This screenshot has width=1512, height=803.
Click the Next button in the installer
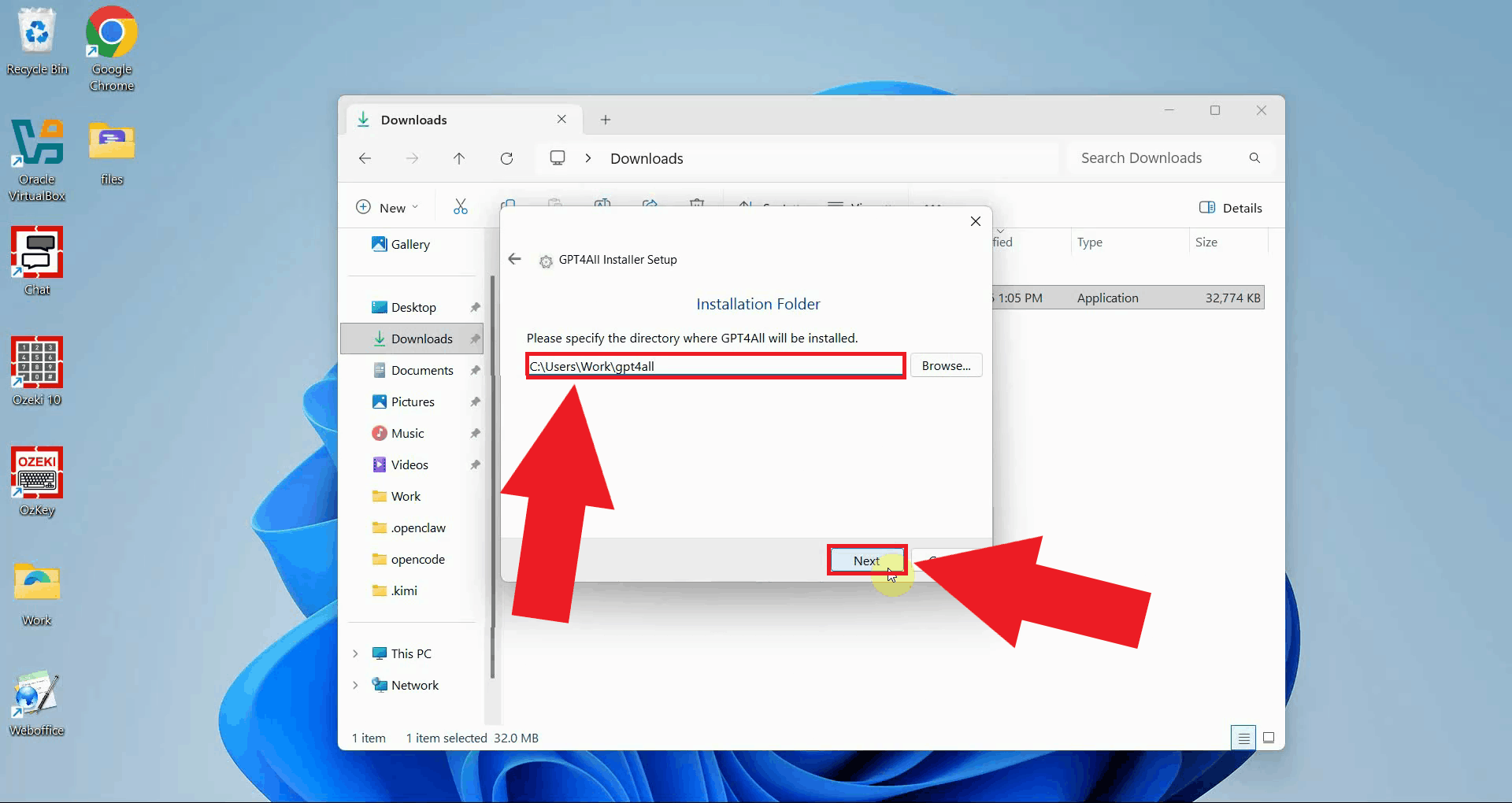(x=866, y=560)
